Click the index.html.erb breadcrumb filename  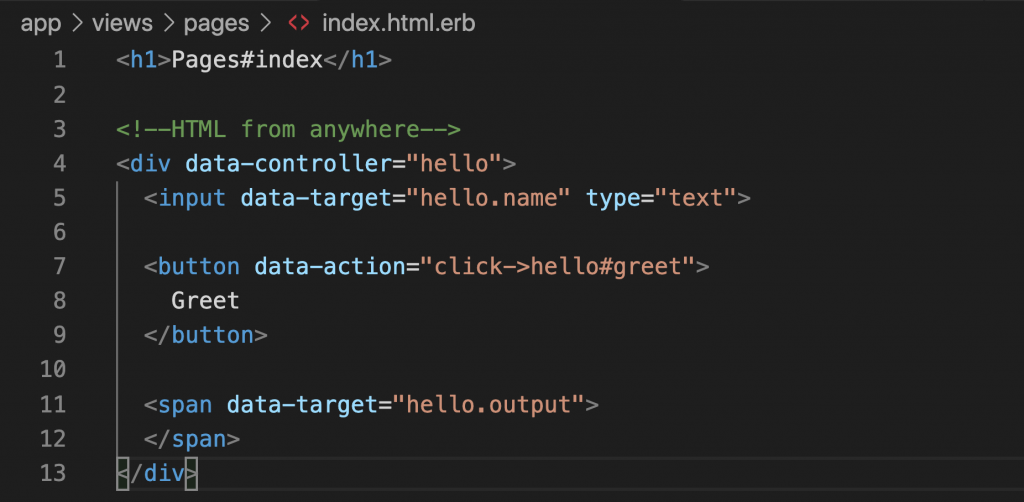pyautogui.click(x=398, y=24)
